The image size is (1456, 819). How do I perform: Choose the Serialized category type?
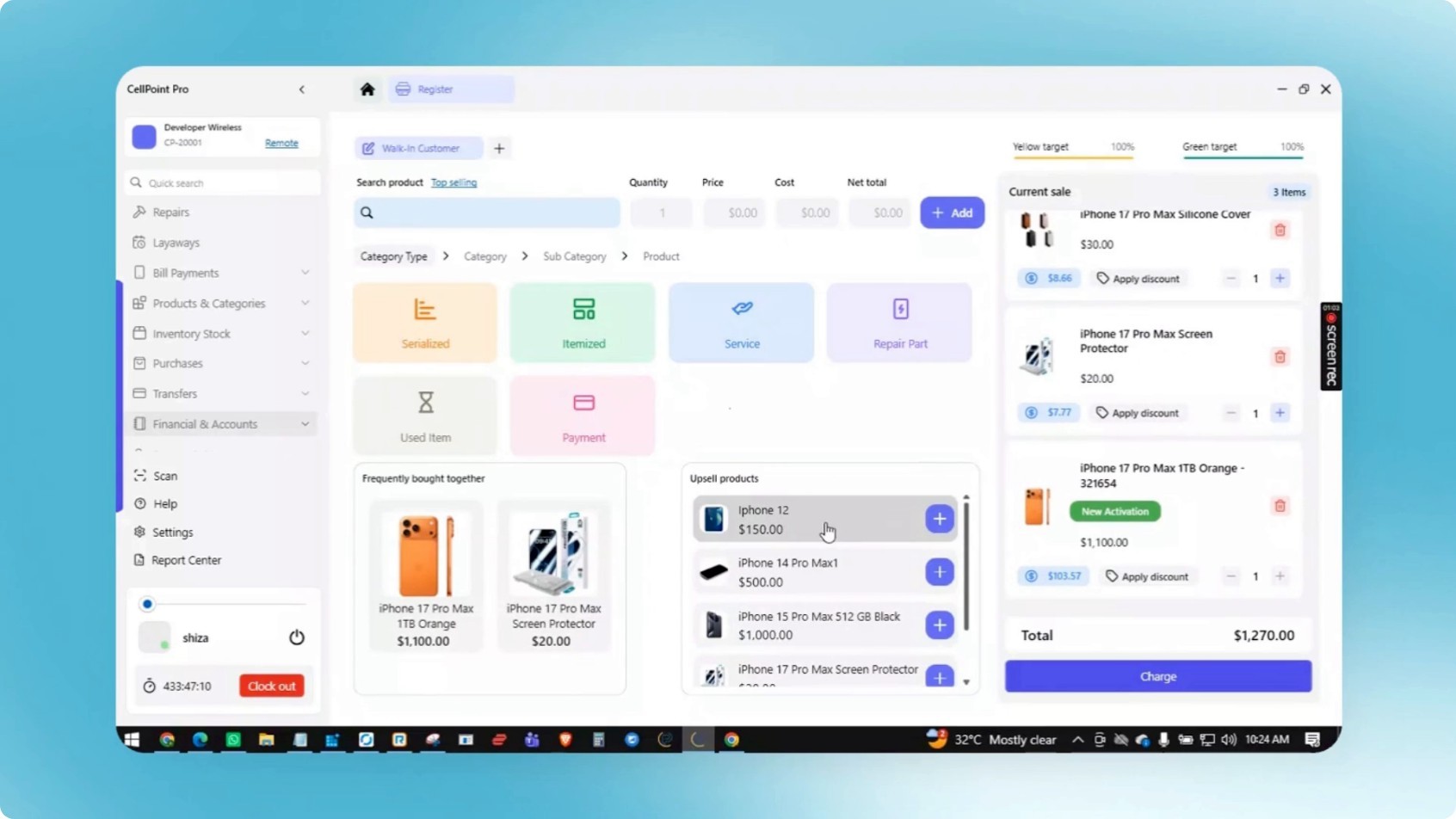[x=425, y=323]
